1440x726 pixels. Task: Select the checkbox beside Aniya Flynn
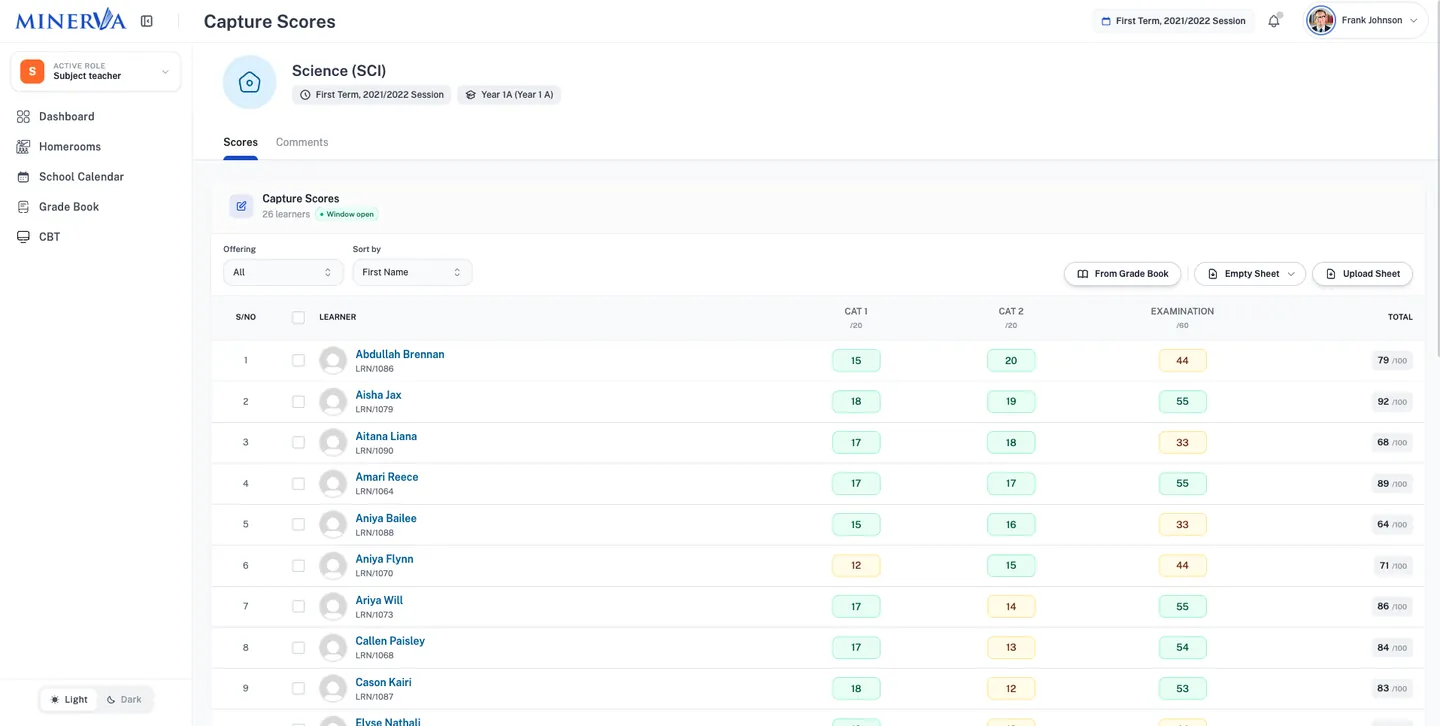tap(298, 565)
